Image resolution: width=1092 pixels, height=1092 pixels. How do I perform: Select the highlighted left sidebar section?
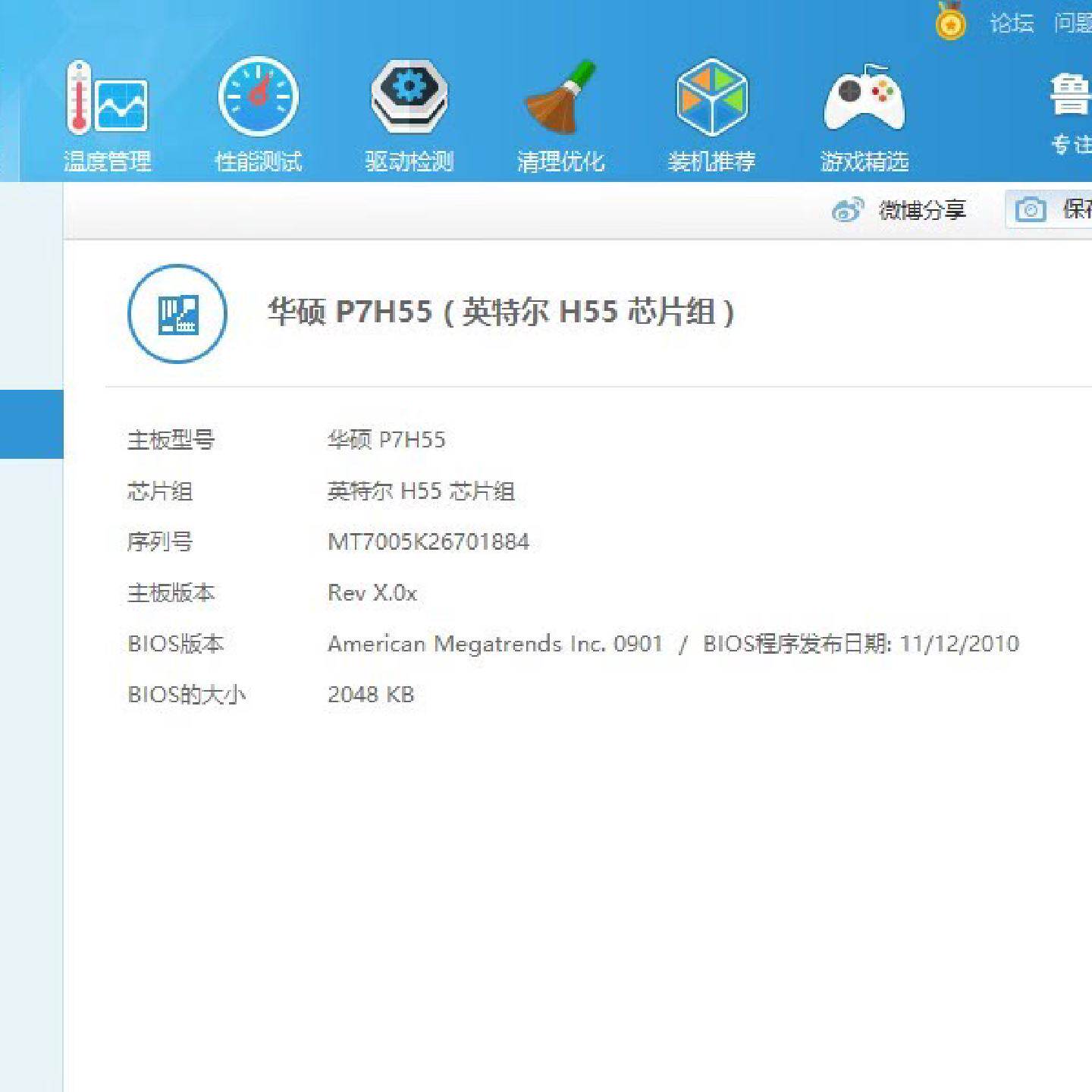point(32,422)
